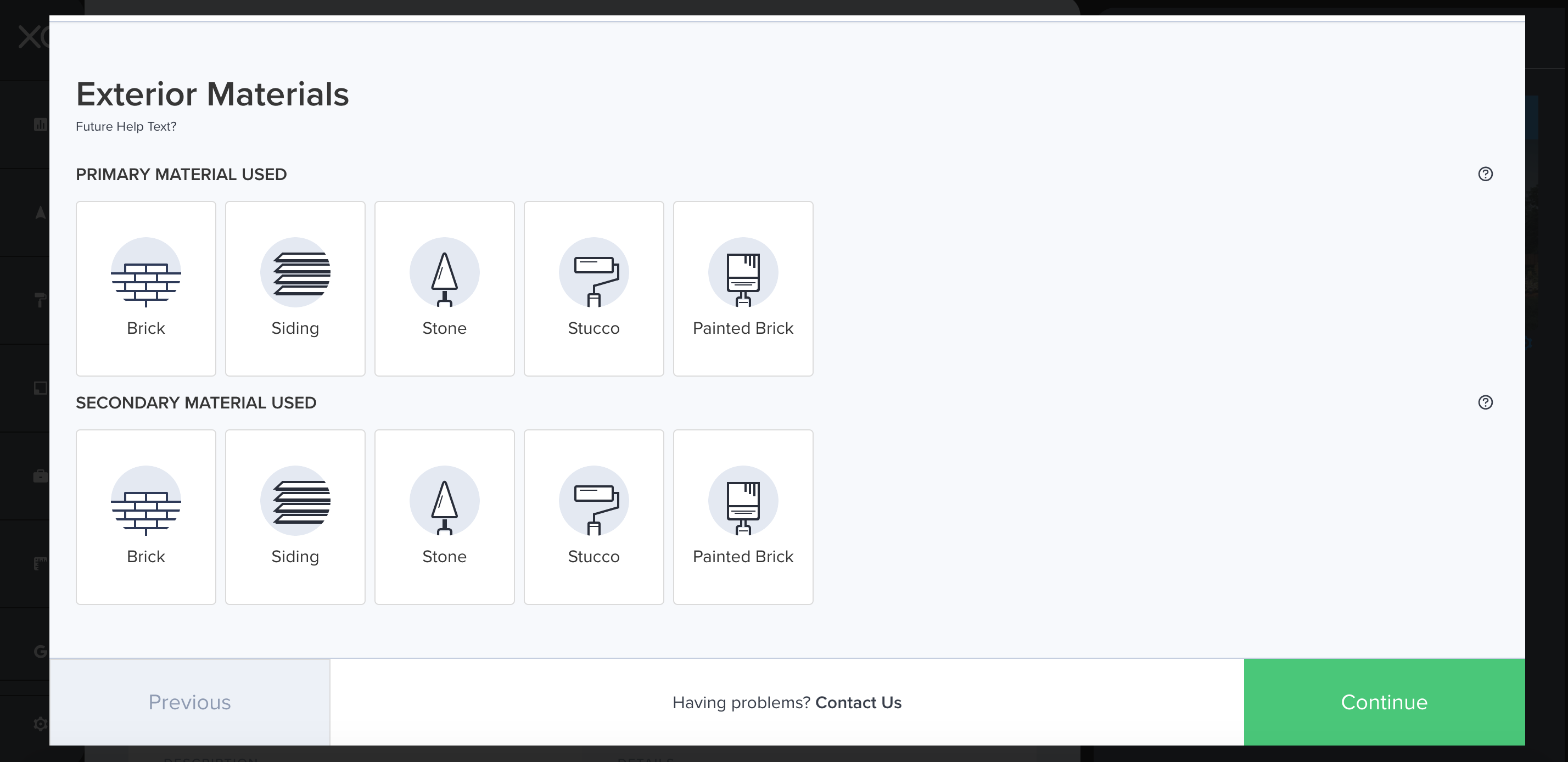Choose Painted Brick as primary material

click(x=743, y=288)
